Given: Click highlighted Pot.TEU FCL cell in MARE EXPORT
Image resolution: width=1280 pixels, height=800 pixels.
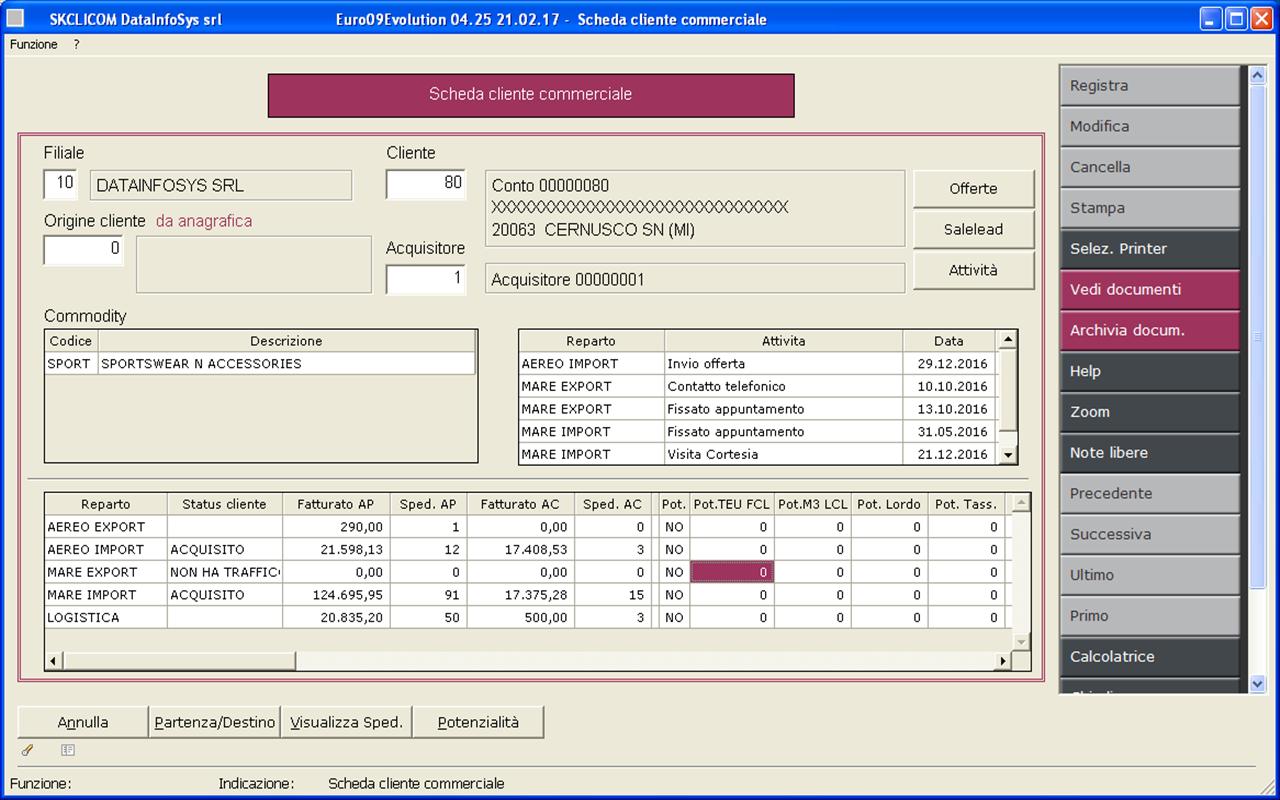Looking at the screenshot, I should (732, 572).
